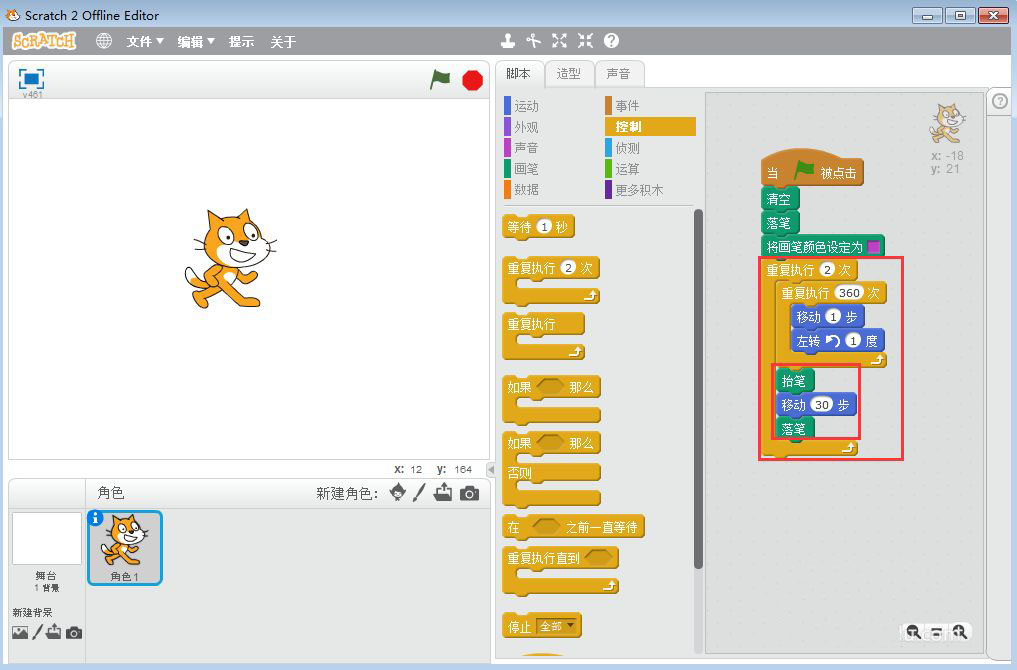Click the palette 重复执行 count field
Screen dimensions: 1017x670
pyautogui.click(x=568, y=267)
